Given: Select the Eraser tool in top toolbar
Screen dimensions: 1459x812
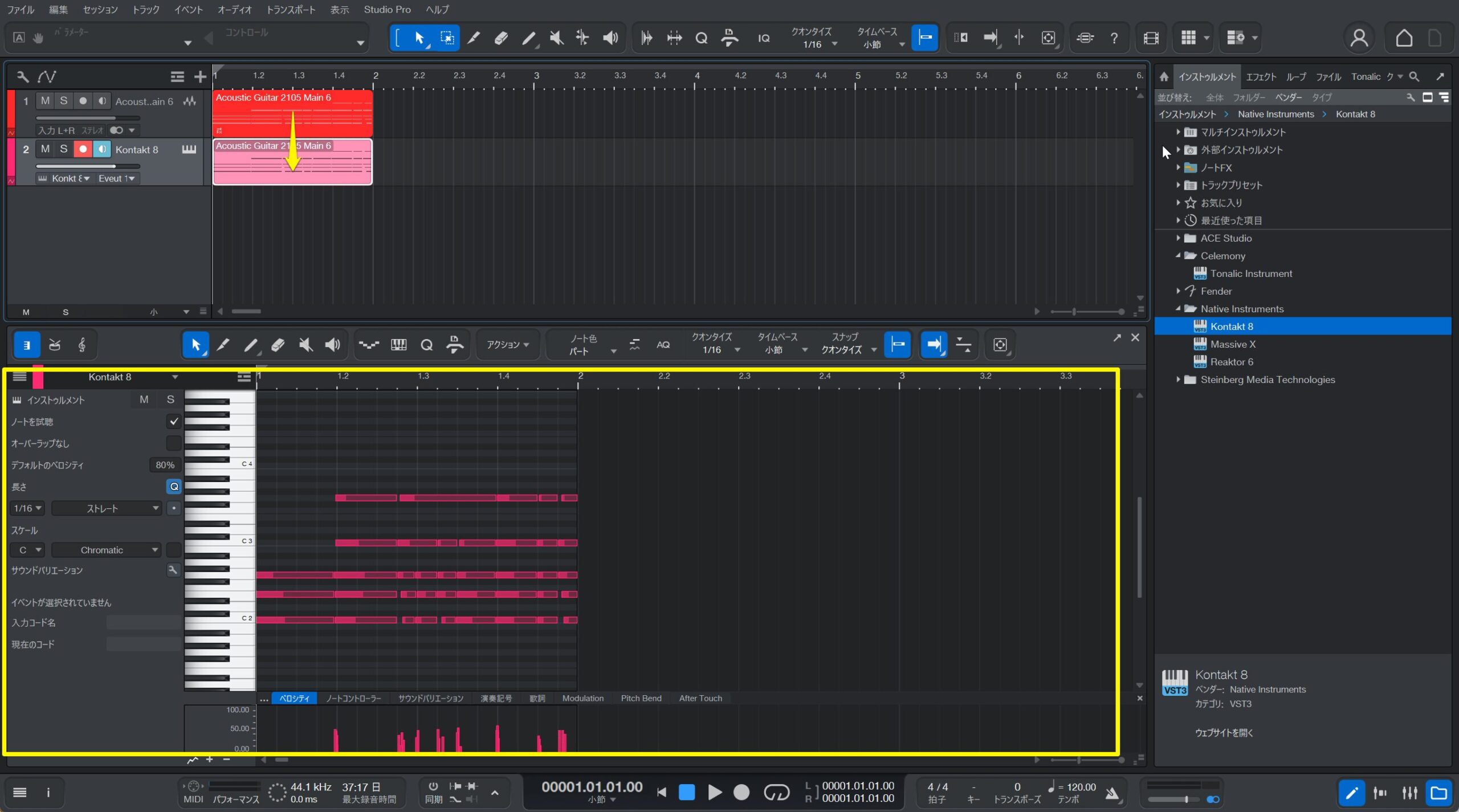Looking at the screenshot, I should point(501,38).
